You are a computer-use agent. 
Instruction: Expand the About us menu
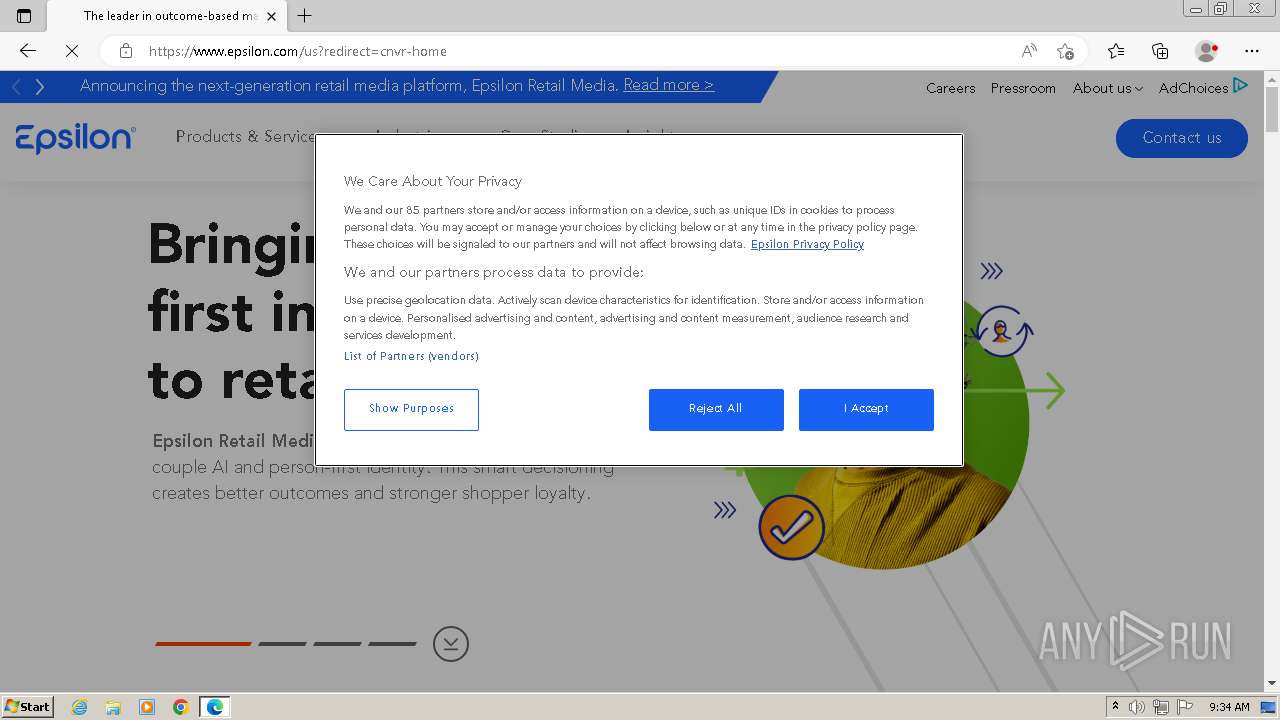coord(1107,88)
